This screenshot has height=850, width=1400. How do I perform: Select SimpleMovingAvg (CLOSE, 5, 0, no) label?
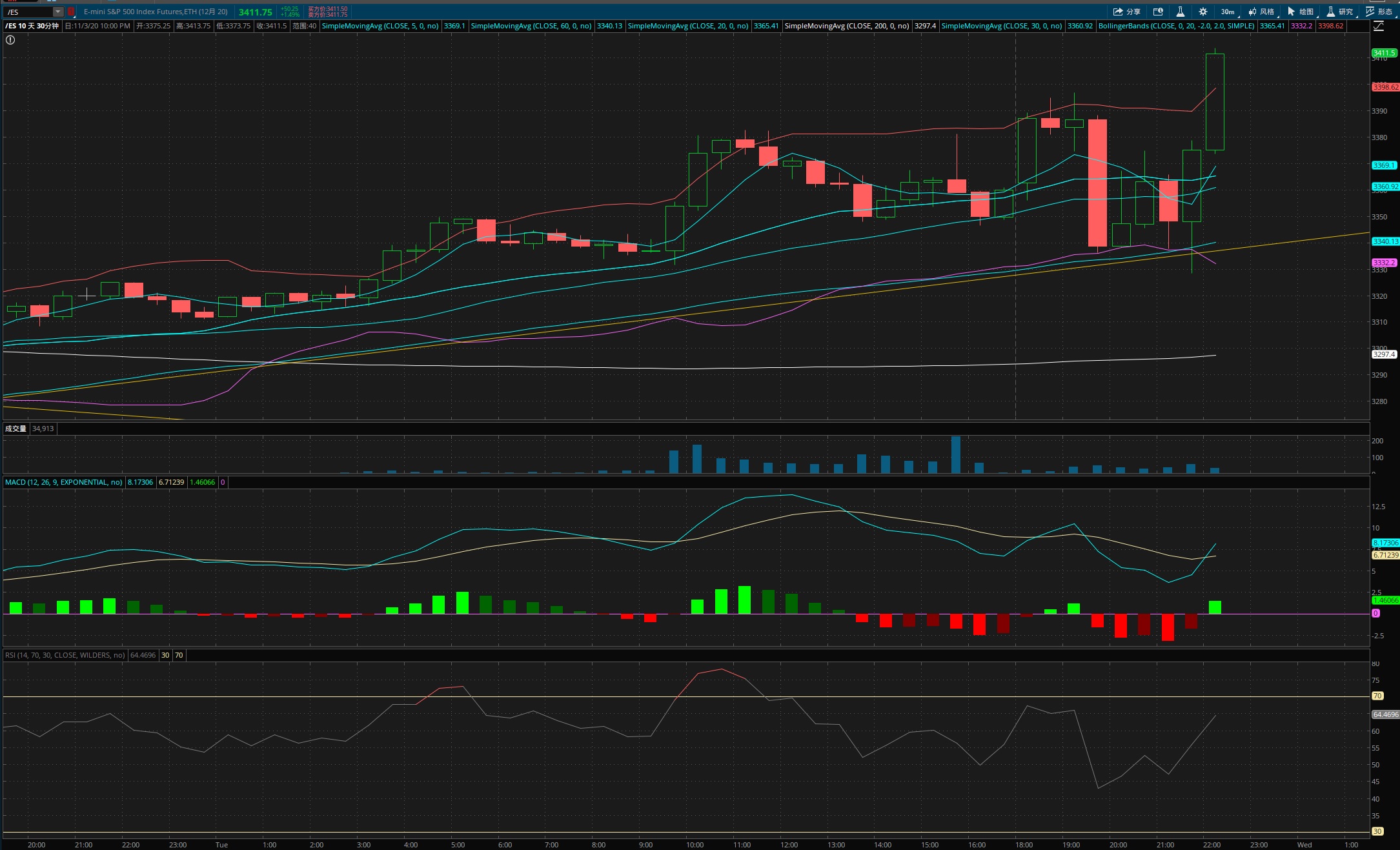[x=380, y=26]
